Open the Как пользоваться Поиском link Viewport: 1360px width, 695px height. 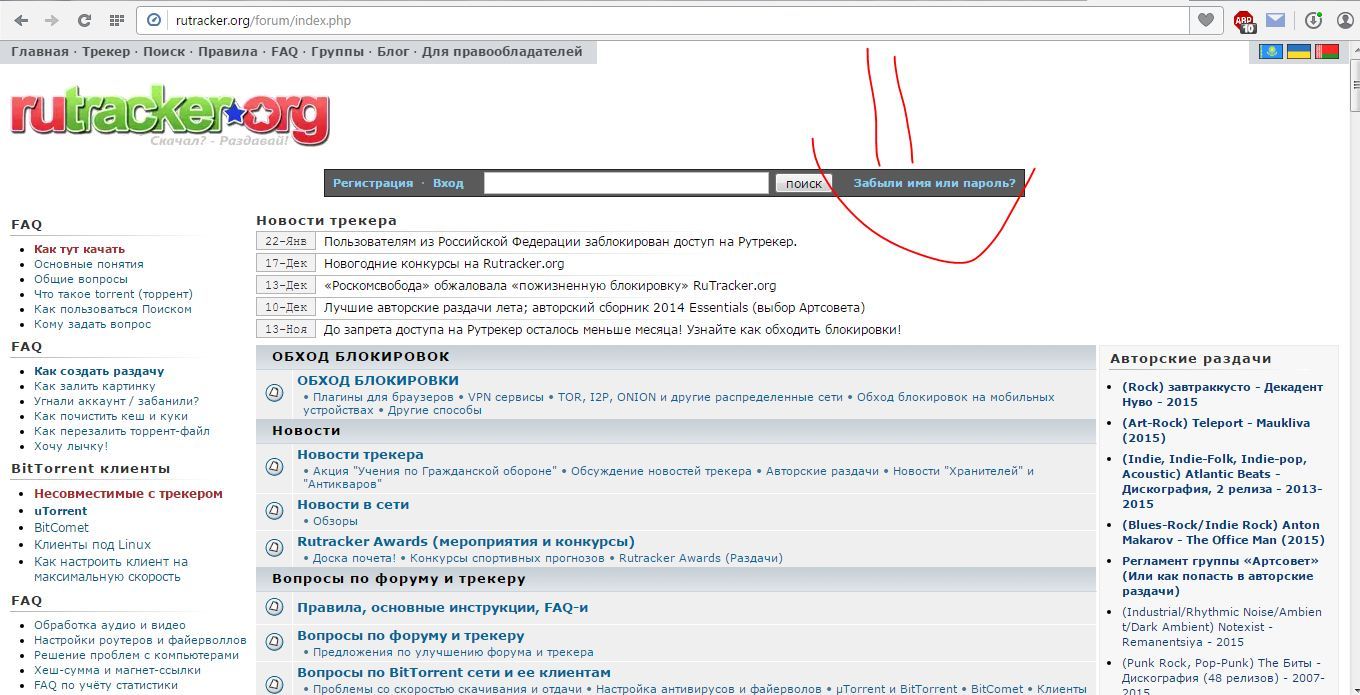click(113, 309)
